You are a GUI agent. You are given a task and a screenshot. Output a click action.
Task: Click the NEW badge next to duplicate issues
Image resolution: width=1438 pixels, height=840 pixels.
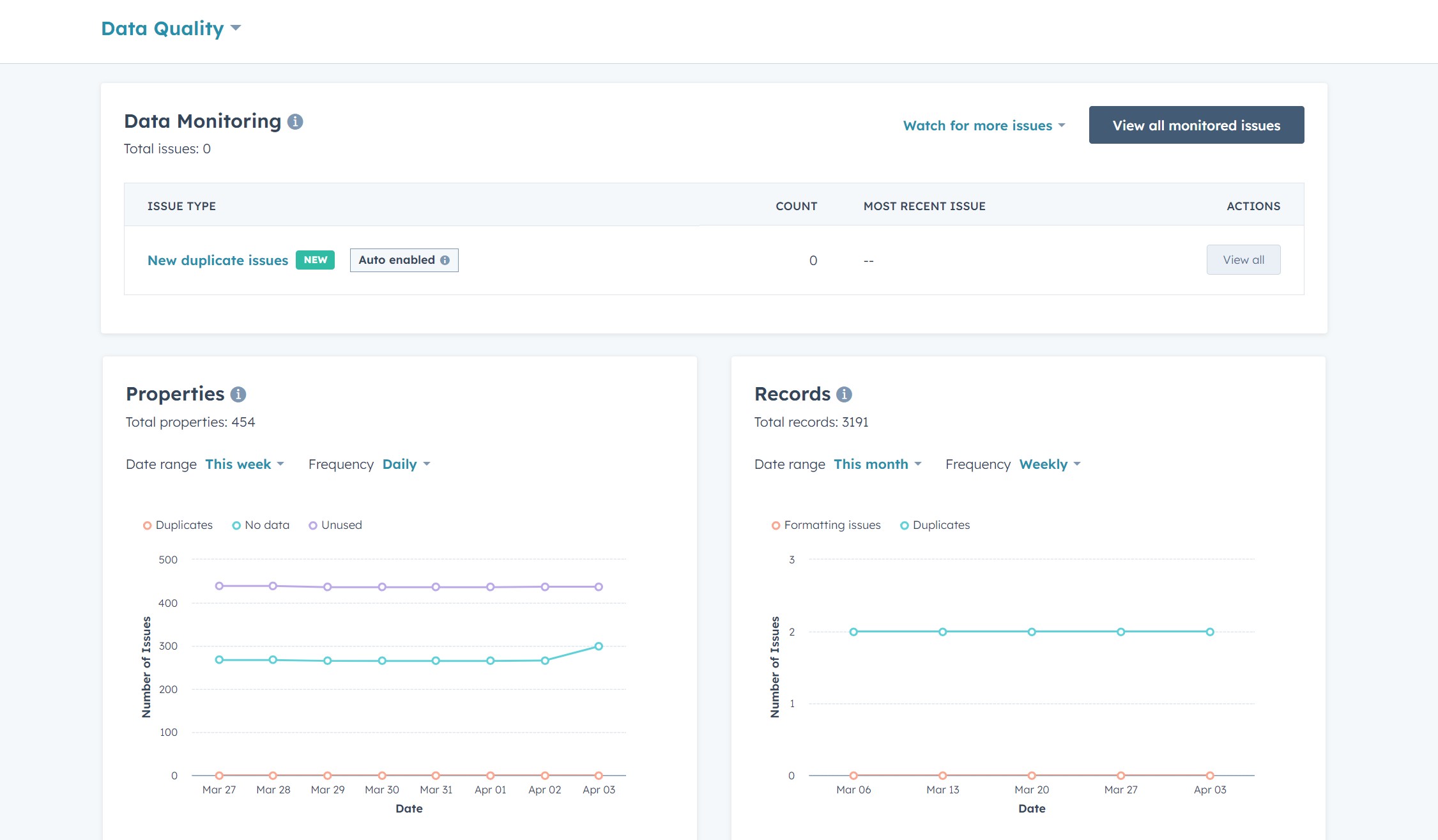315,260
